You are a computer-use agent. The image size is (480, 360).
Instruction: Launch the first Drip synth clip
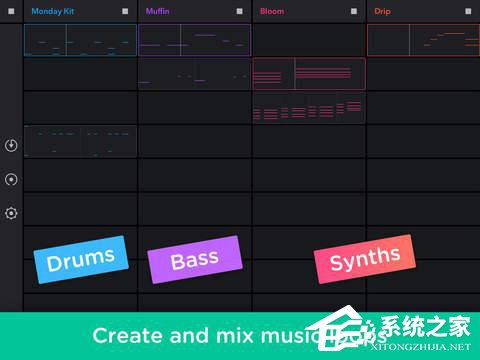tap(423, 40)
